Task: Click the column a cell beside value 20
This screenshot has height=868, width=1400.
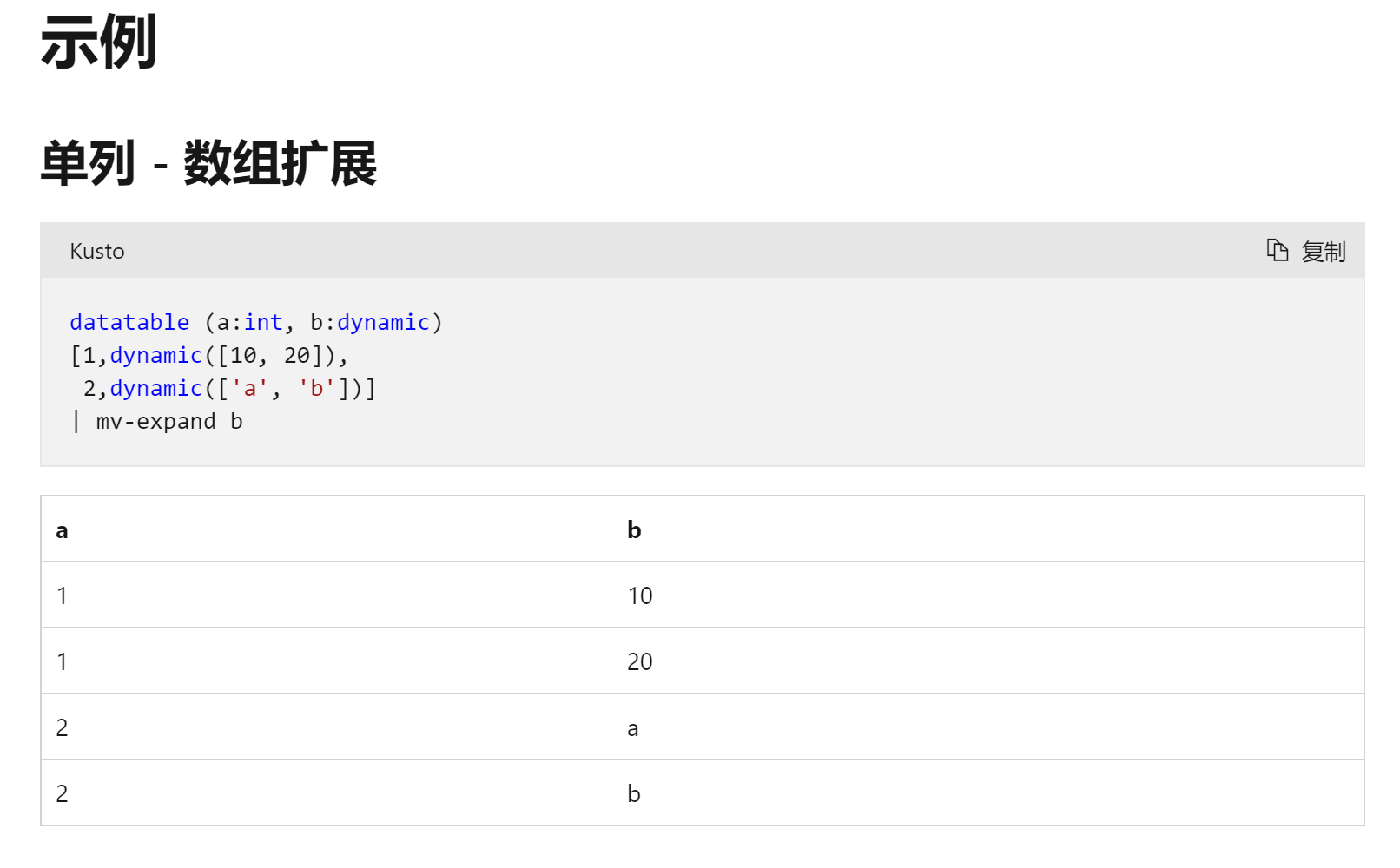Action: click(x=62, y=662)
